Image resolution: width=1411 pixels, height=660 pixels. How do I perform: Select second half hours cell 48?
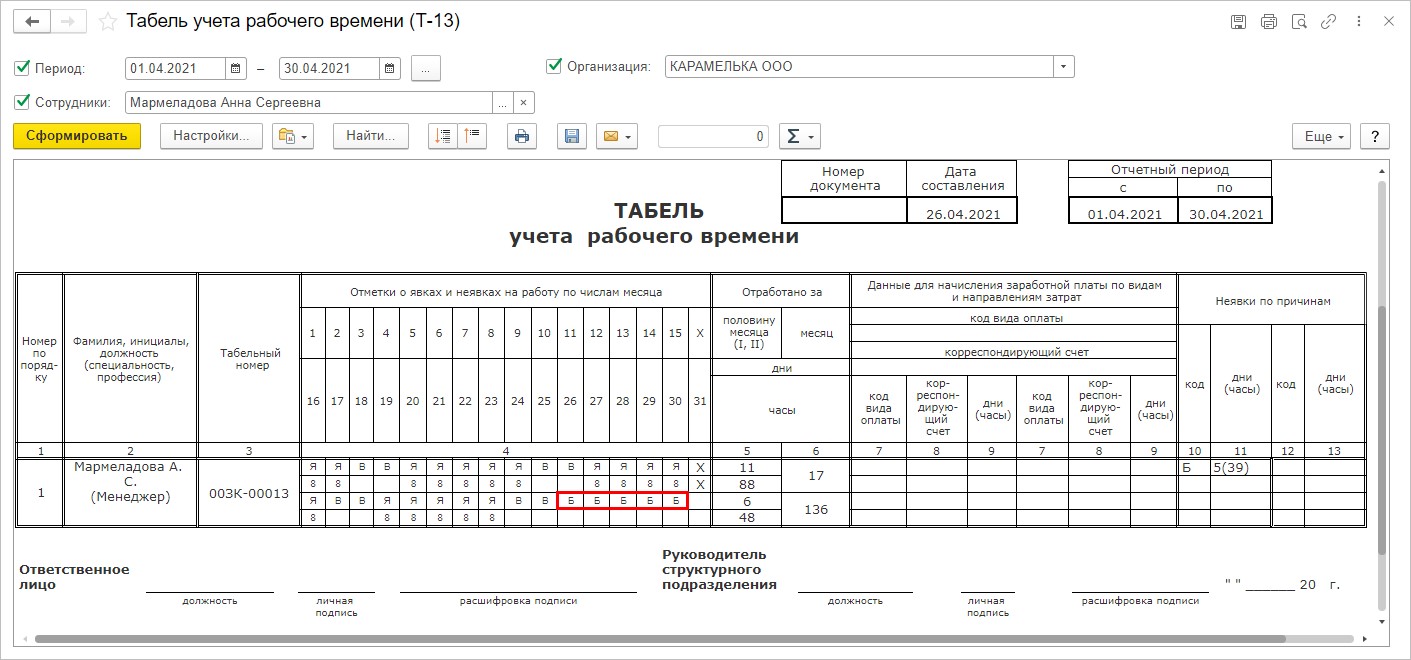coord(746,518)
